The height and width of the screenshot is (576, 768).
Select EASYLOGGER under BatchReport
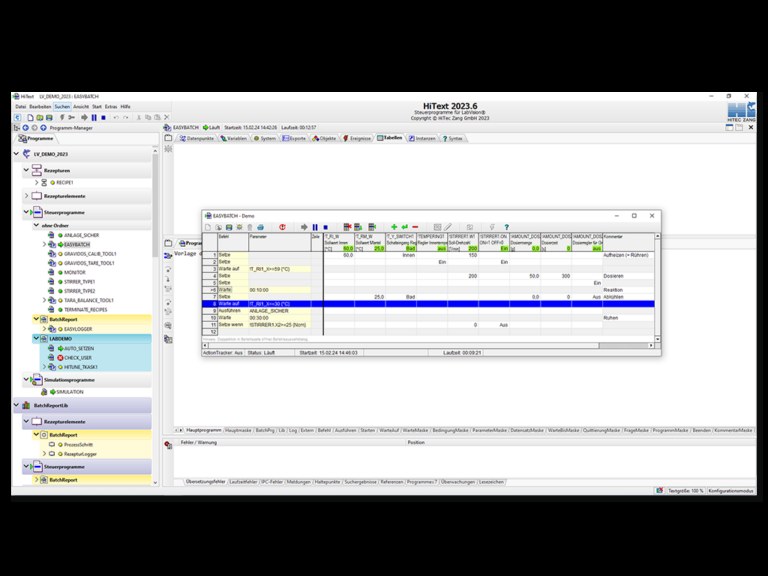pos(78,329)
